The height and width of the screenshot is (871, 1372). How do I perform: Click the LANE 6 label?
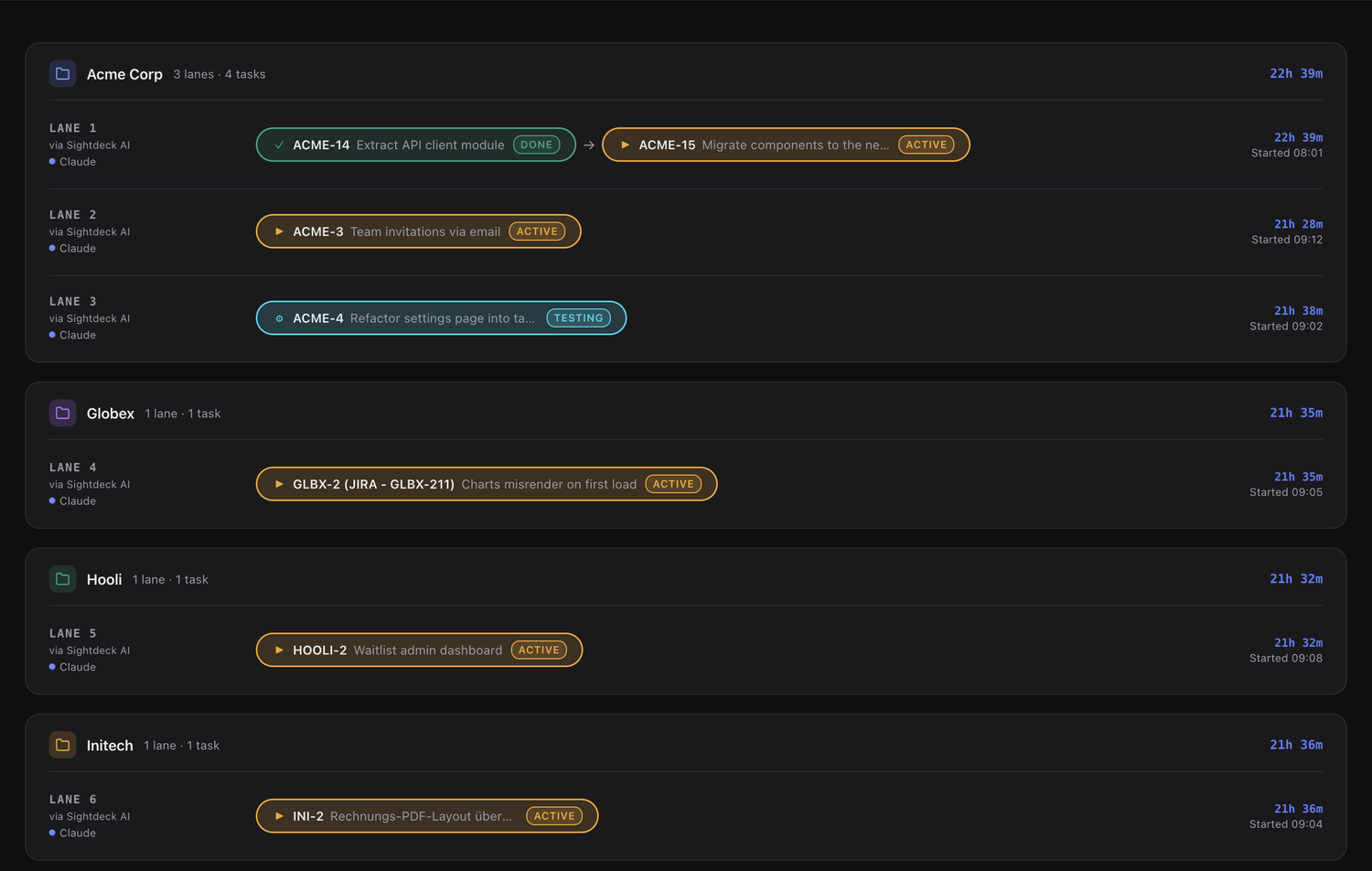[x=73, y=800]
